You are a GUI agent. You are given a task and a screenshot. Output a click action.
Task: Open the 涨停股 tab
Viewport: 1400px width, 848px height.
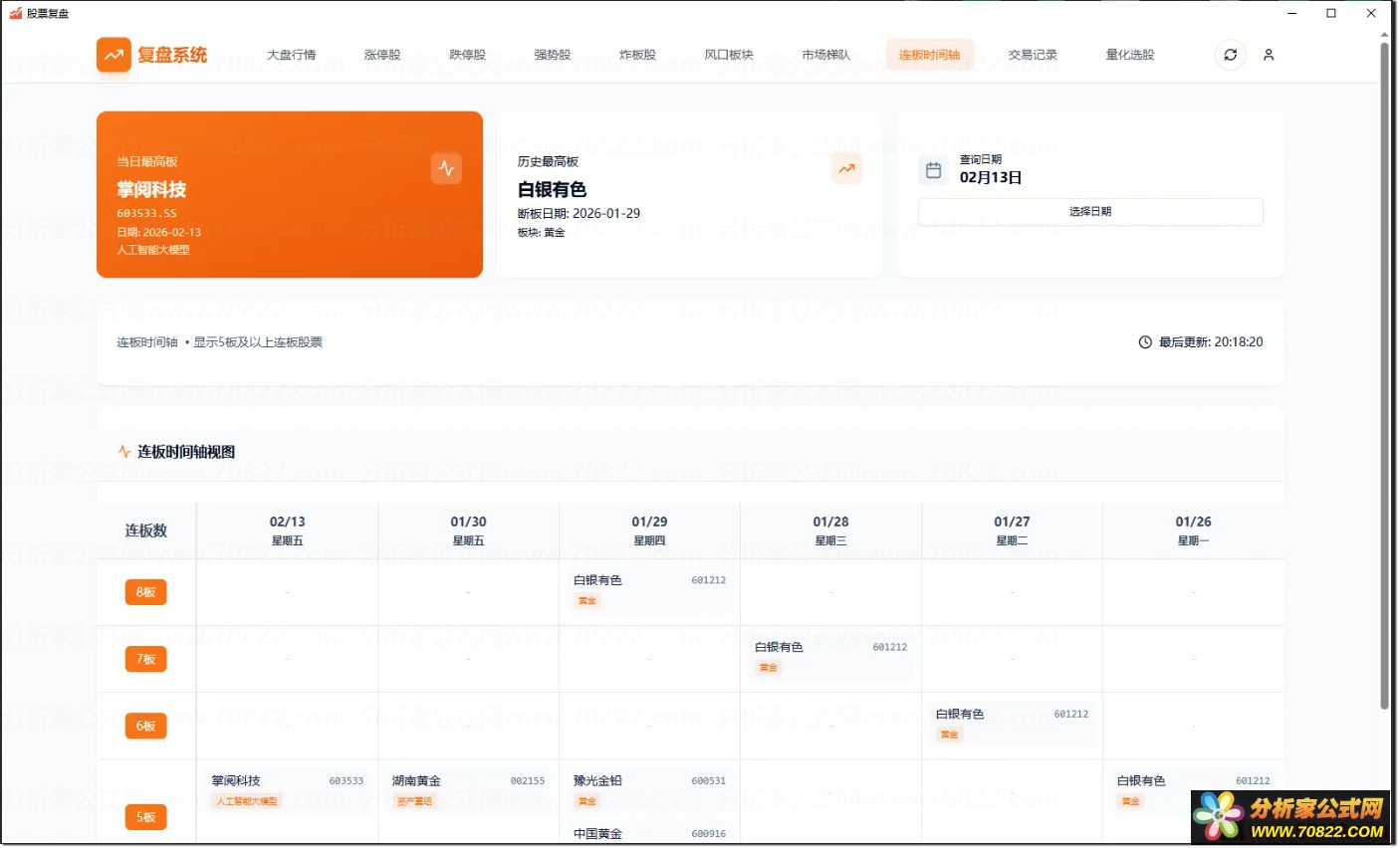tap(382, 55)
